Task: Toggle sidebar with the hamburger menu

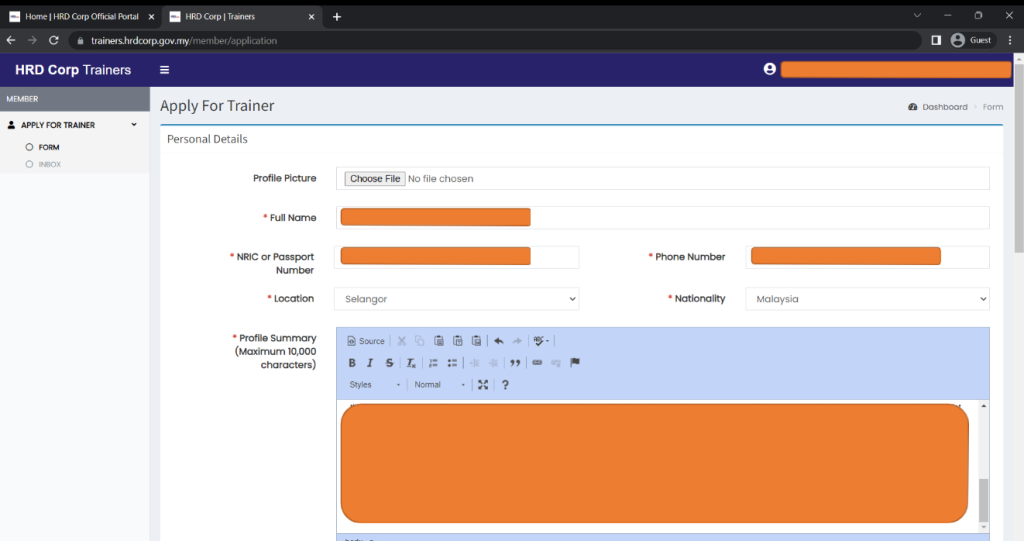Action: [164, 70]
